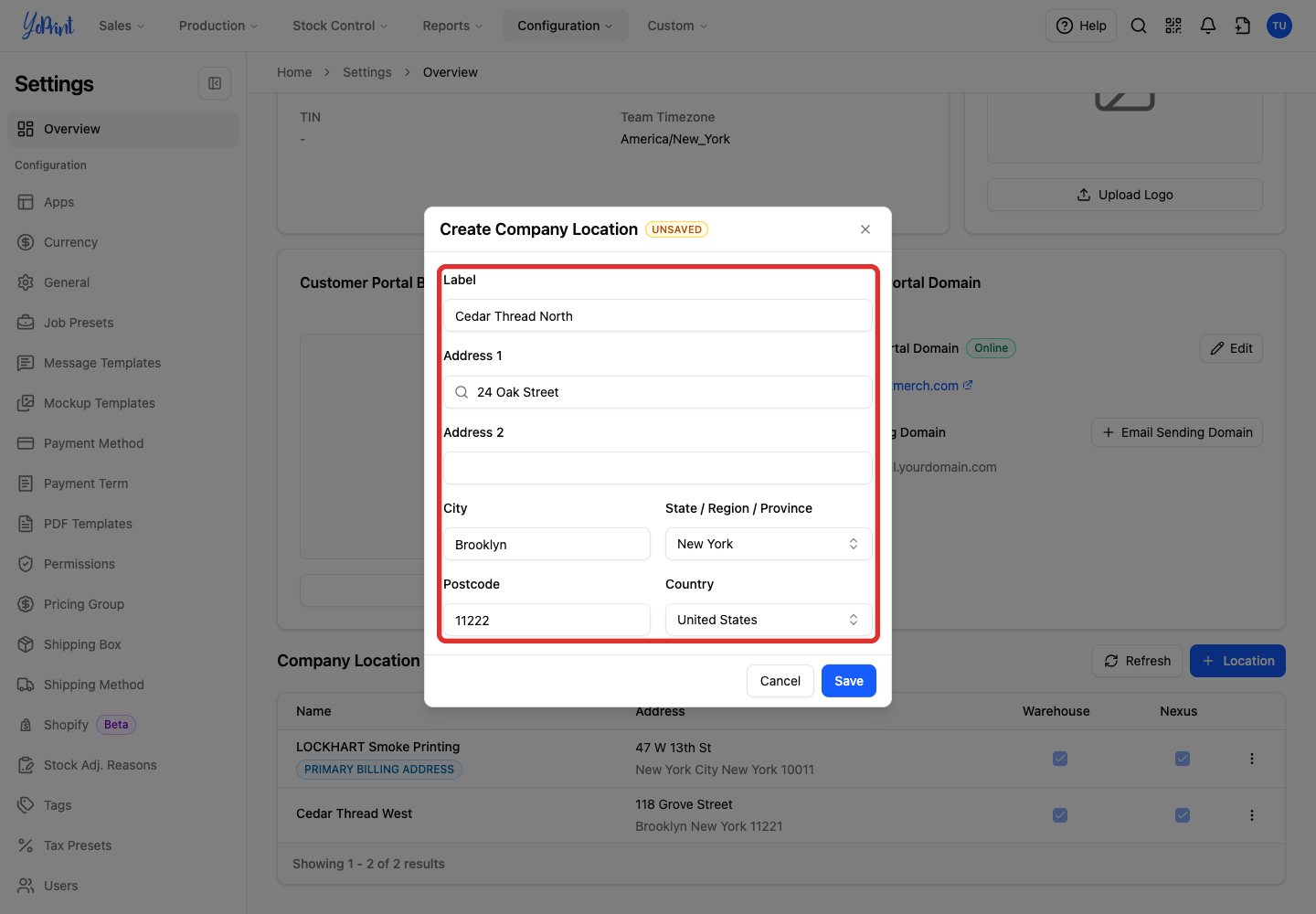Toggle Nexus checkbox for LOCKHART Smoke Printing

pos(1183,759)
